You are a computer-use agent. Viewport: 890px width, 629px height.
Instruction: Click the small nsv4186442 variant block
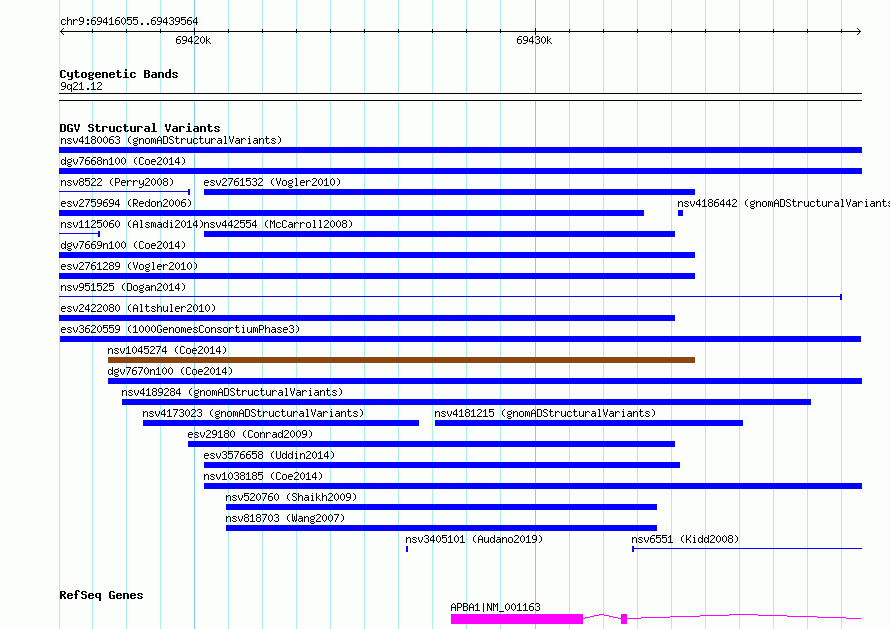[680, 213]
